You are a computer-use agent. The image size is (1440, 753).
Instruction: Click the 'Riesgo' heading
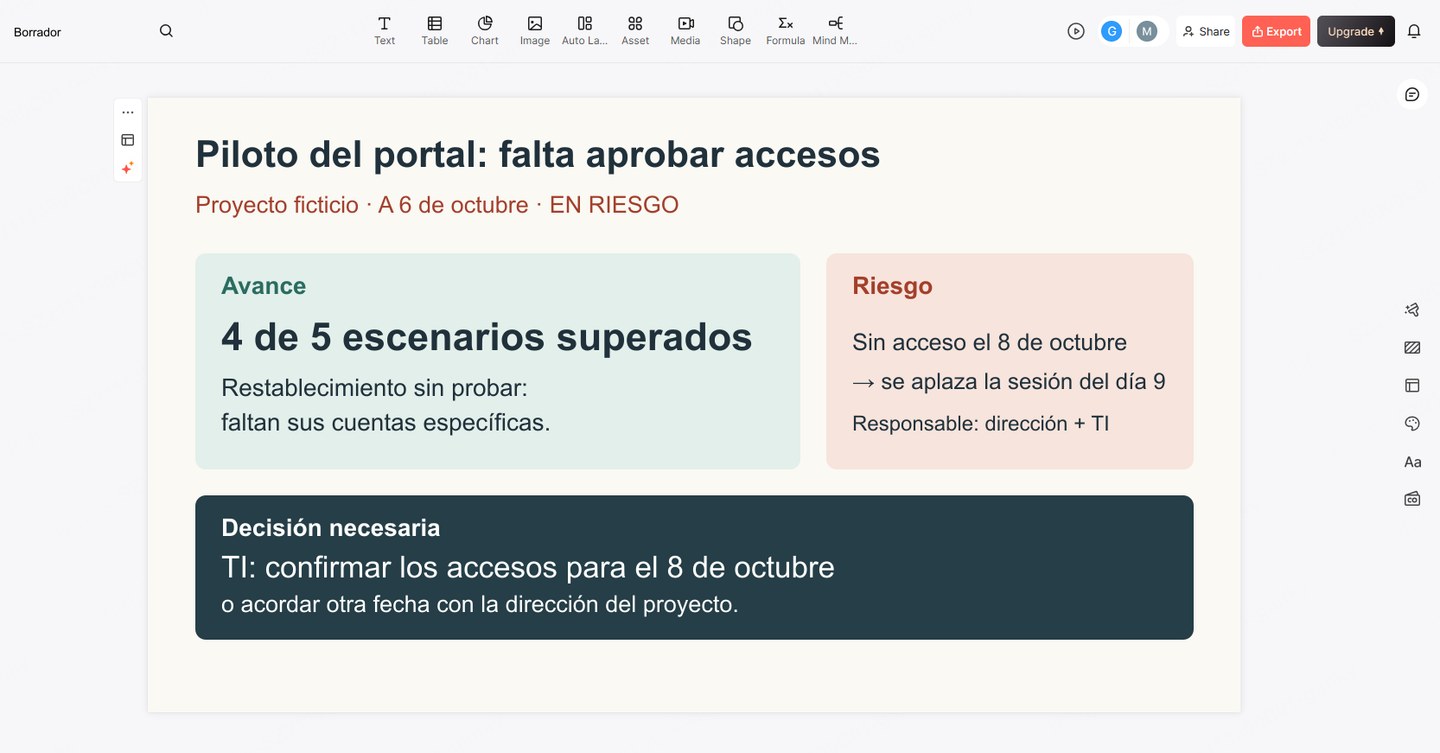coord(892,286)
